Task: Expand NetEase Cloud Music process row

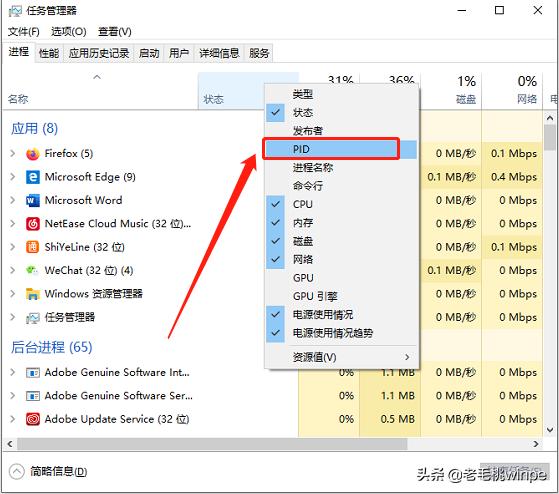Action: click(x=13, y=224)
